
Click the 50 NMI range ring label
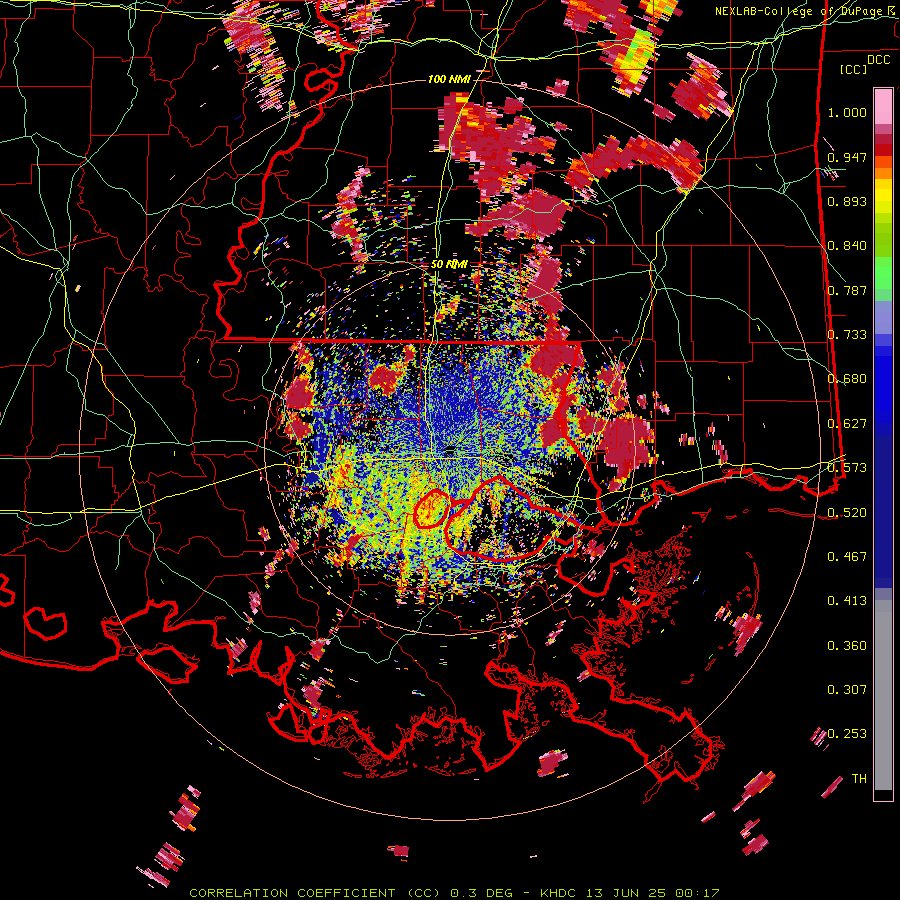[449, 264]
